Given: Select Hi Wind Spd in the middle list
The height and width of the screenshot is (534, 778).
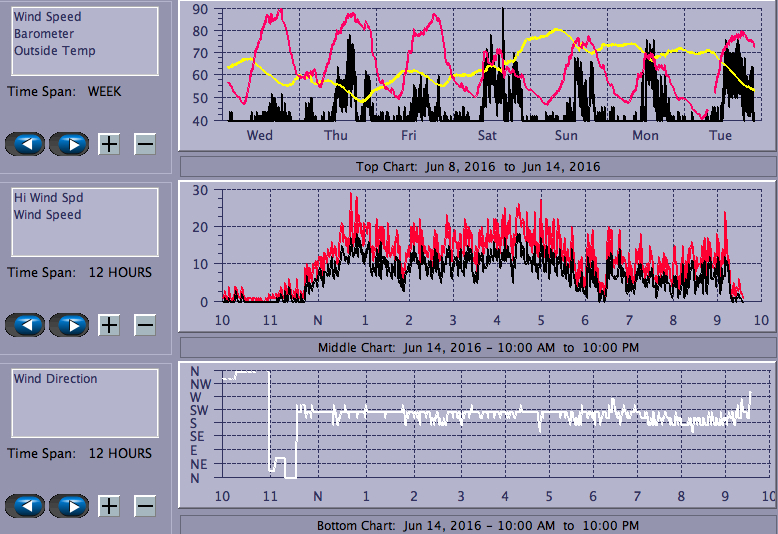Looking at the screenshot, I should tap(48, 198).
